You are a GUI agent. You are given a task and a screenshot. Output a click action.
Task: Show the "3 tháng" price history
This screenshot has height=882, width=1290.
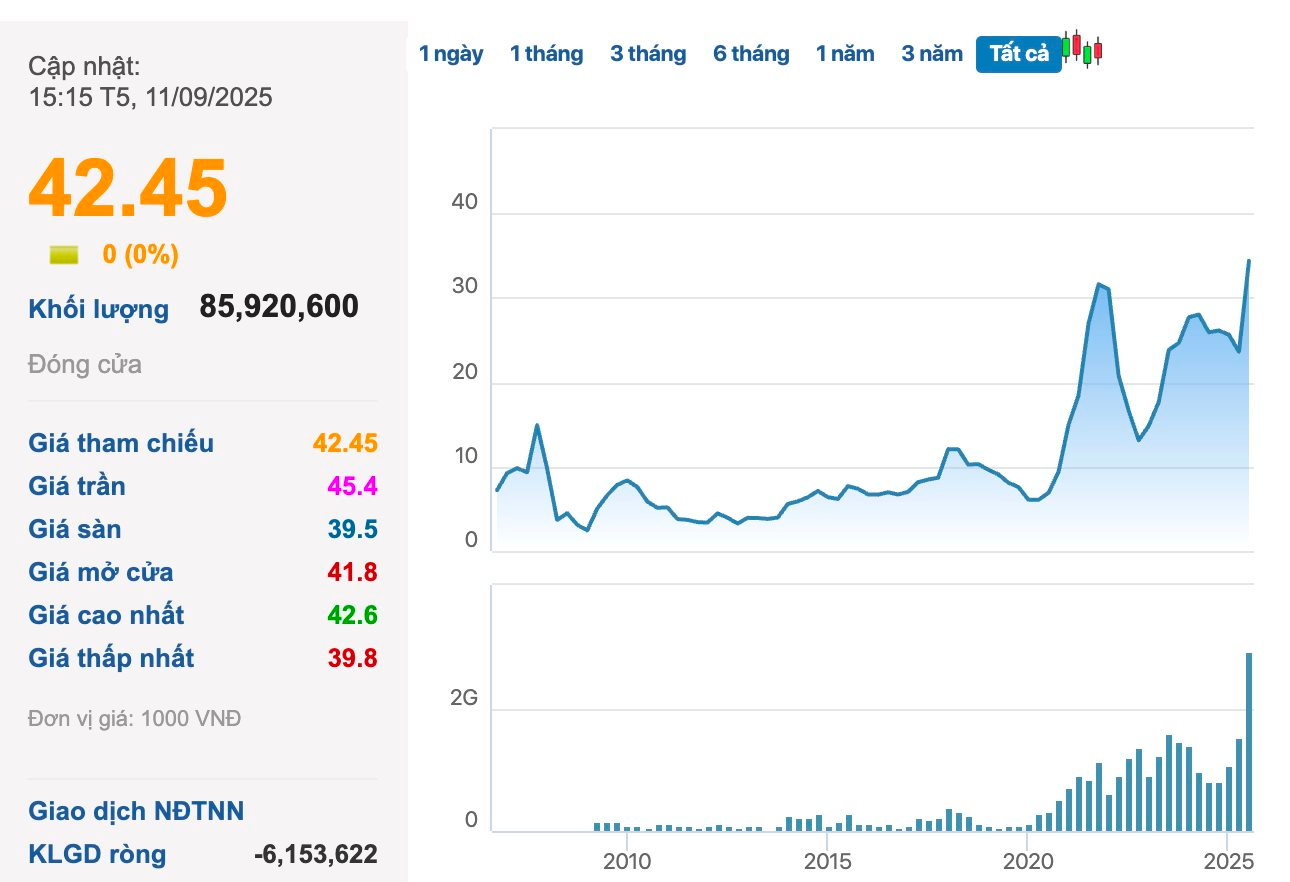coord(648,54)
